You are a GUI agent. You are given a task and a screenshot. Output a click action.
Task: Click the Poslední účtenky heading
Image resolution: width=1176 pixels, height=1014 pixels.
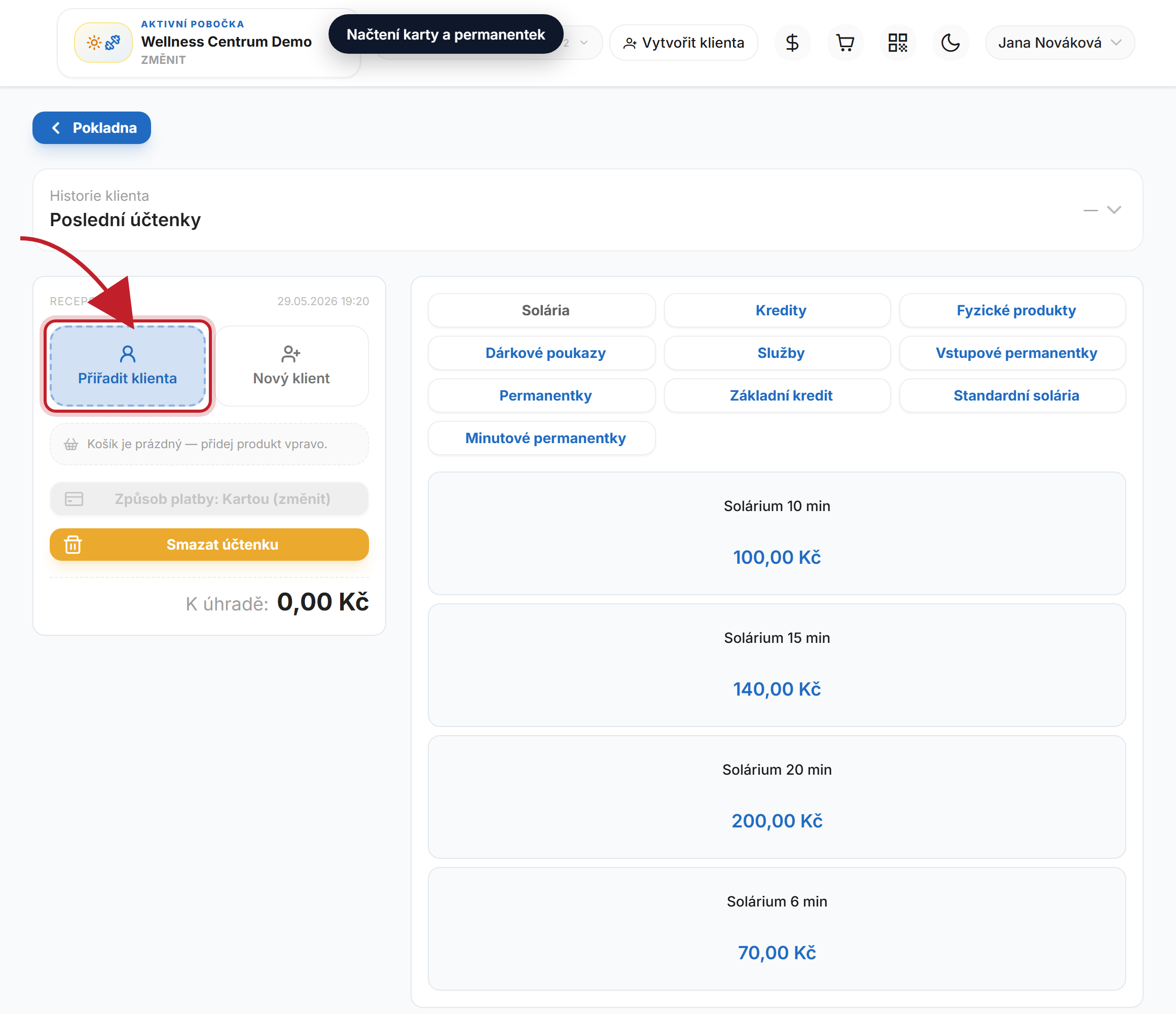[125, 220]
